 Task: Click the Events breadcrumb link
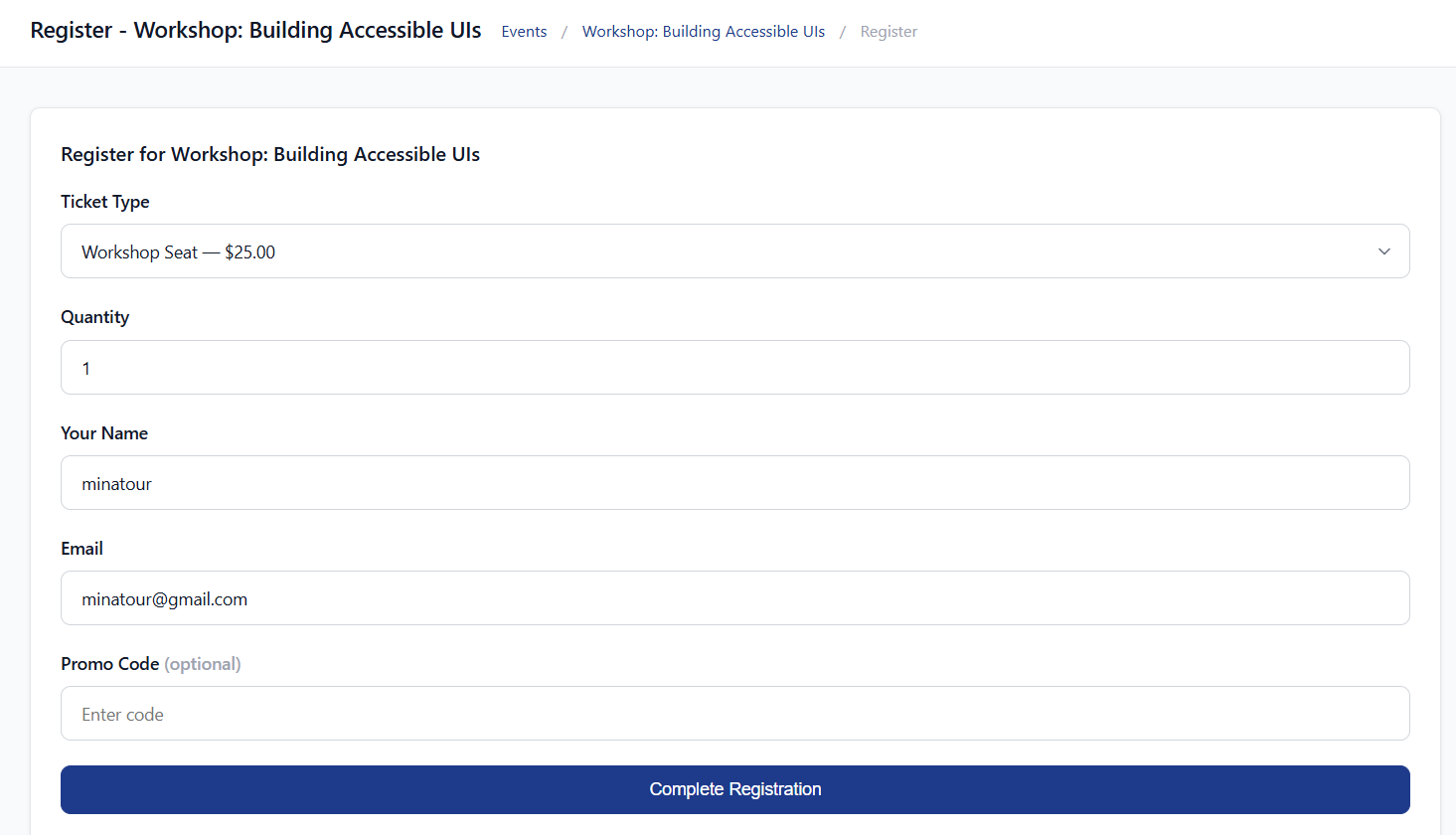(524, 32)
